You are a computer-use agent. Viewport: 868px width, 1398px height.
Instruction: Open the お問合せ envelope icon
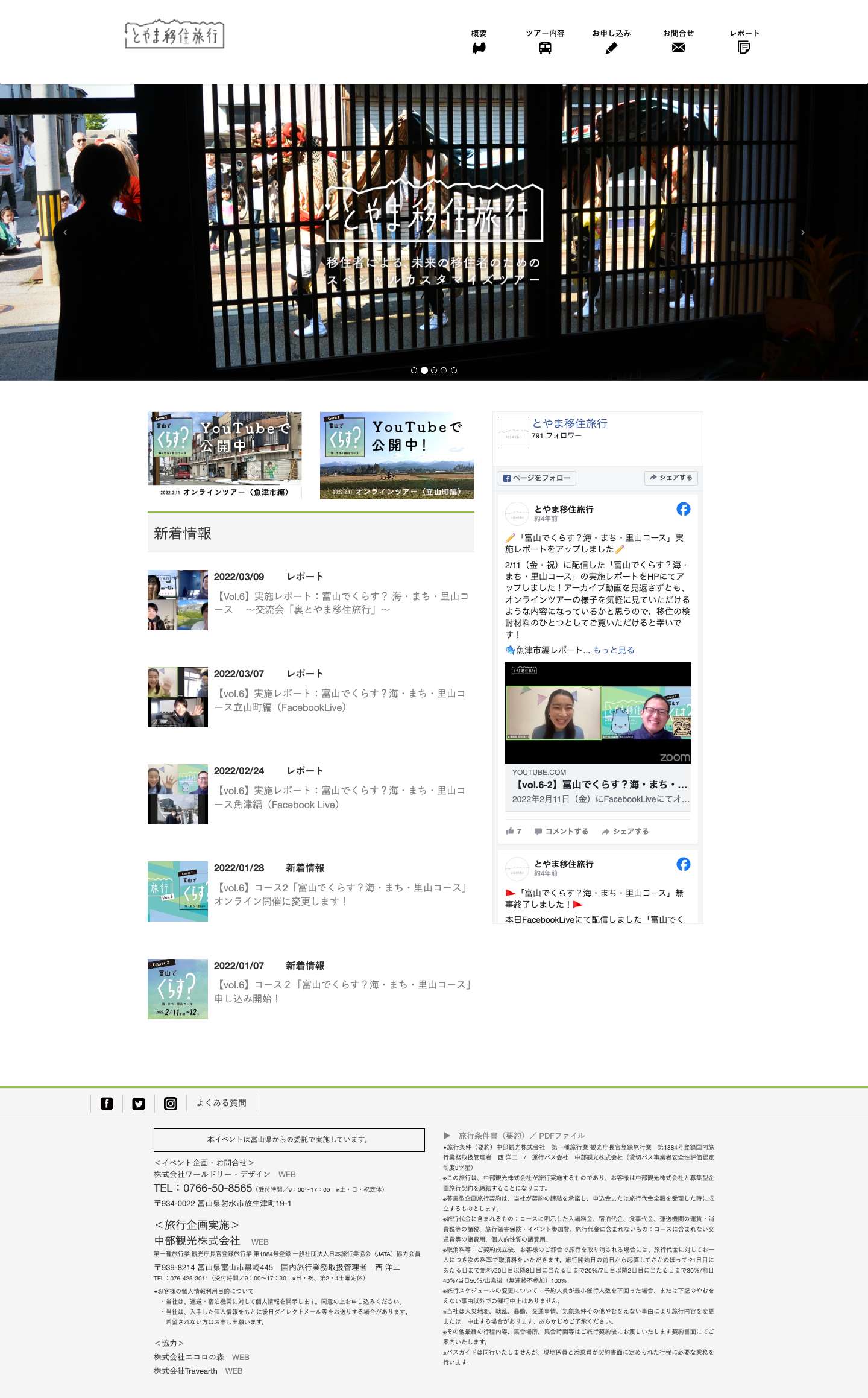click(x=678, y=48)
